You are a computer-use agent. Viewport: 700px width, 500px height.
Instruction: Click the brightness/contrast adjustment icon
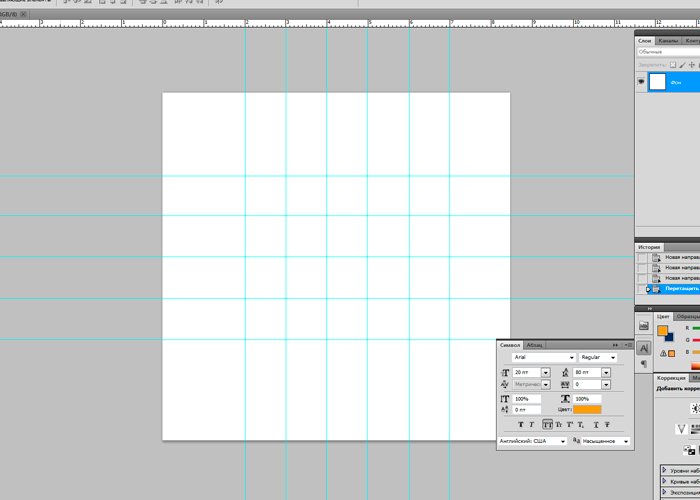click(695, 409)
